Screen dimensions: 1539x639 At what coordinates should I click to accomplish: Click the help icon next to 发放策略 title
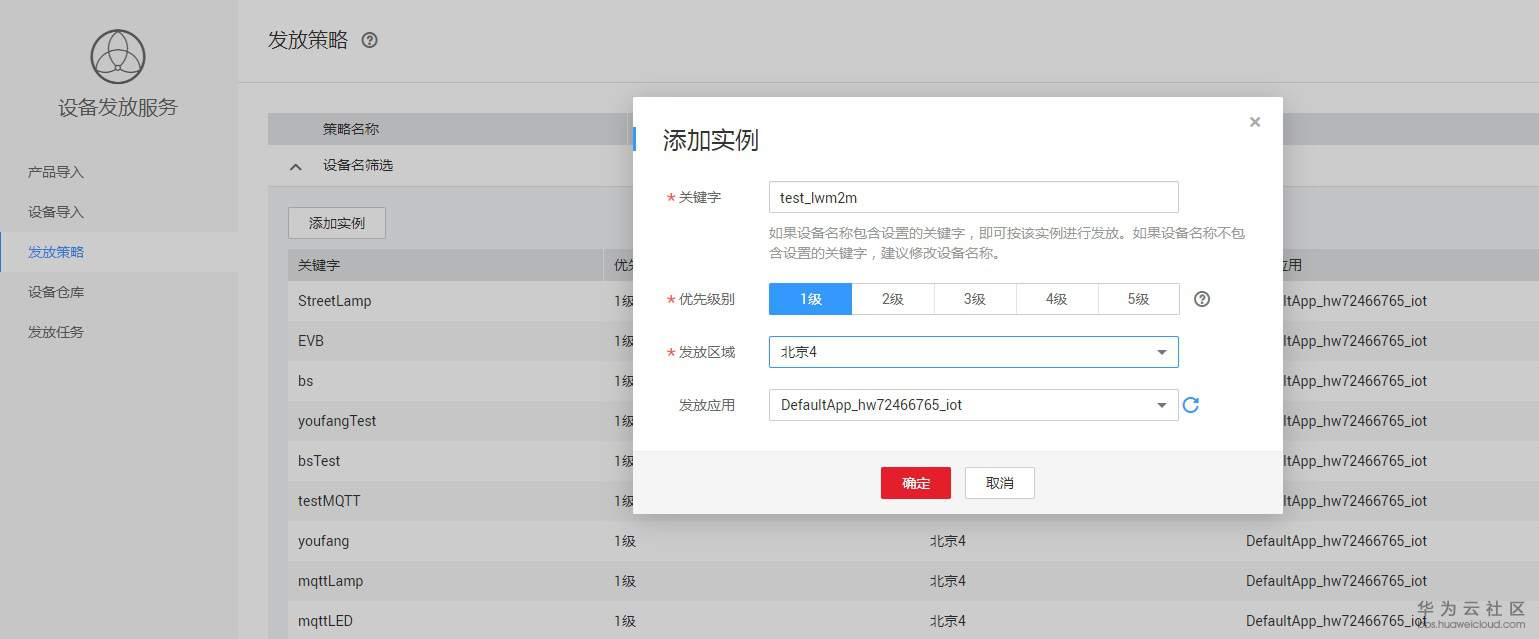point(369,40)
